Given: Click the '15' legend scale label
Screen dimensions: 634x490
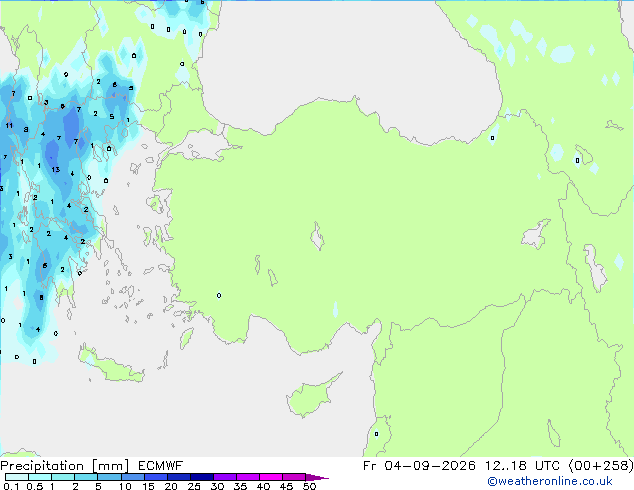Looking at the screenshot, I should click(148, 486).
